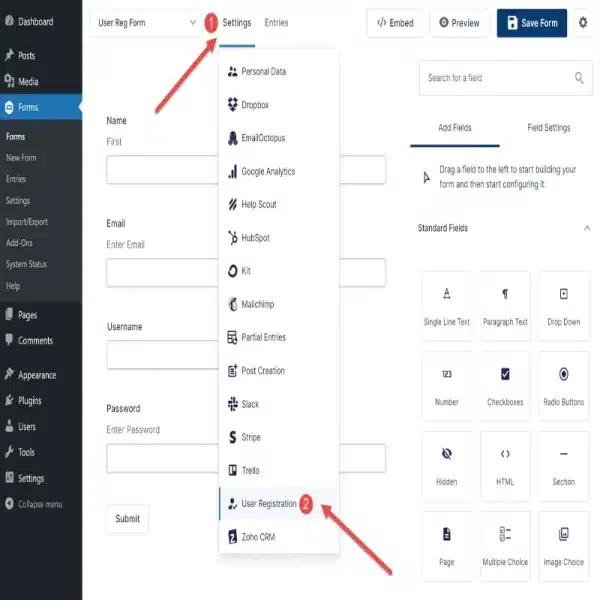Click the form Submit button
Viewport: 600px width, 600px height.
[127, 518]
